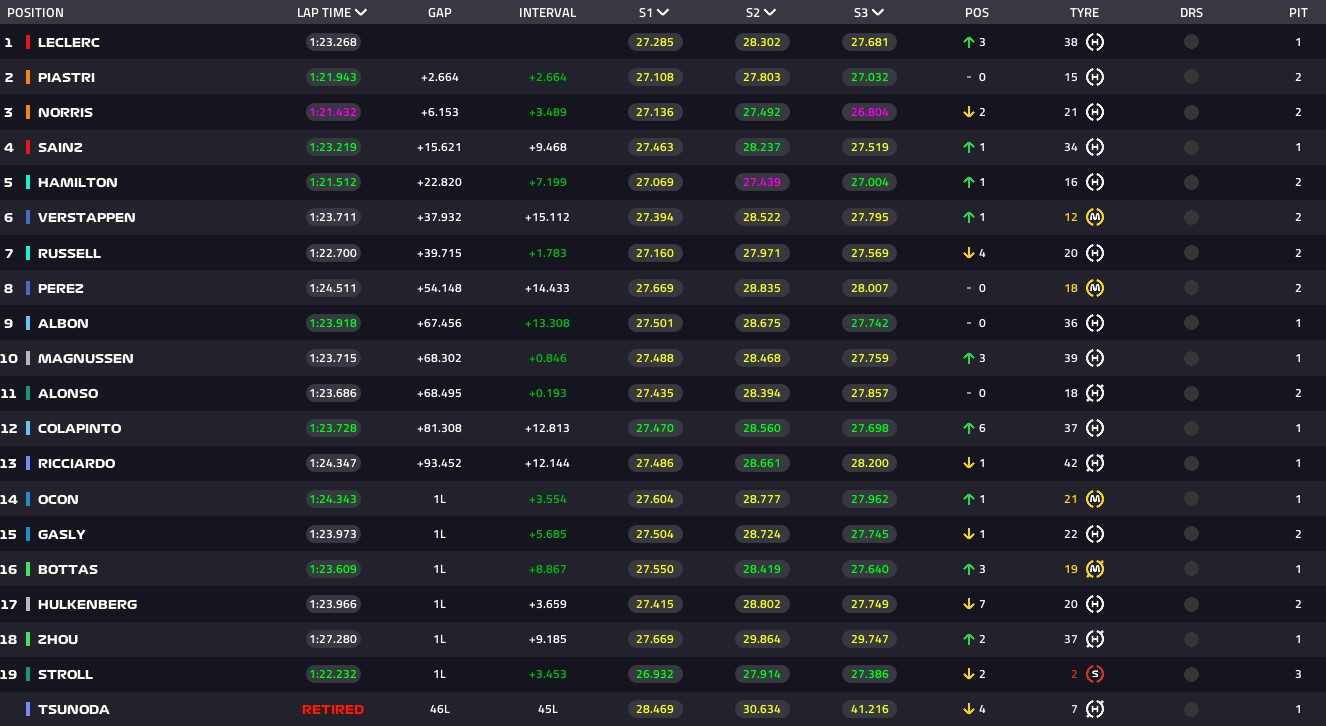This screenshot has width=1326, height=726.
Task: Click Leclerc's hard tyre icon
Action: pos(1095,42)
